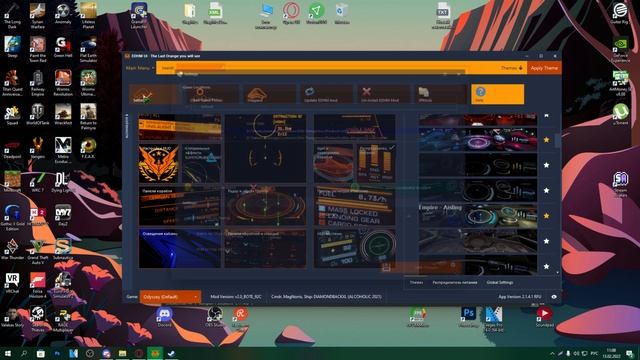Open the Metro Exodus desktop shortcut
The width and height of the screenshot is (640, 360).
63,150
